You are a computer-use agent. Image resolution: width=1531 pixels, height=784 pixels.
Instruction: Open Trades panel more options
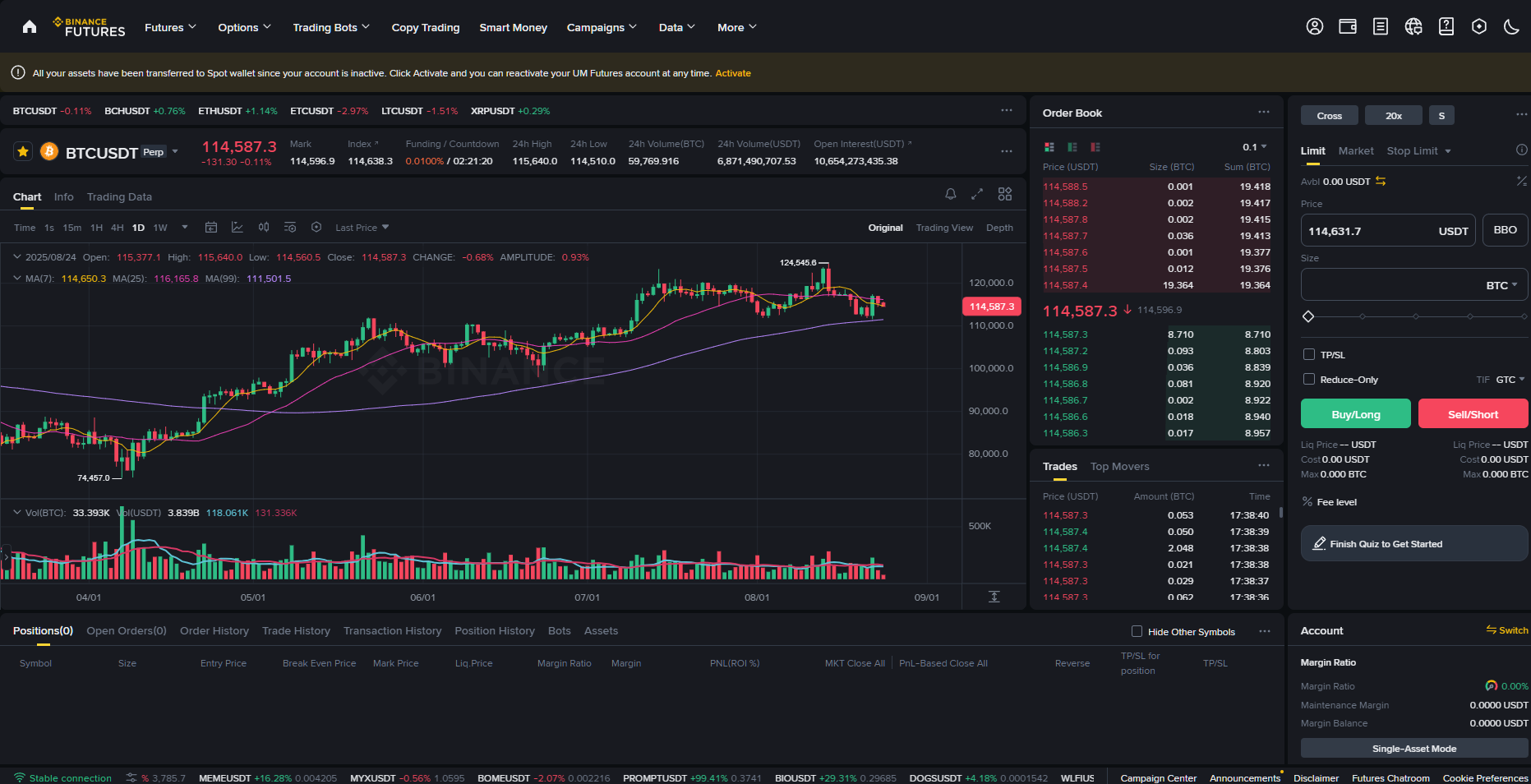[x=1264, y=466]
